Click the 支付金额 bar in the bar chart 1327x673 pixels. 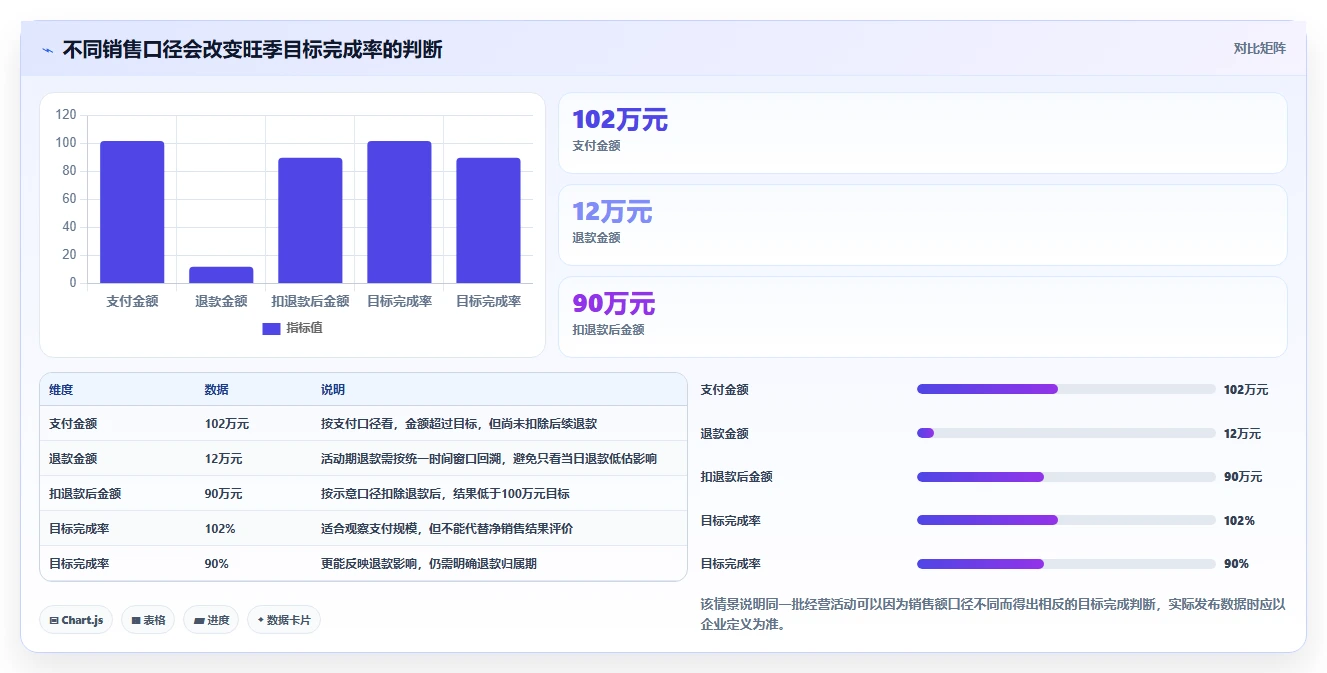pos(132,212)
